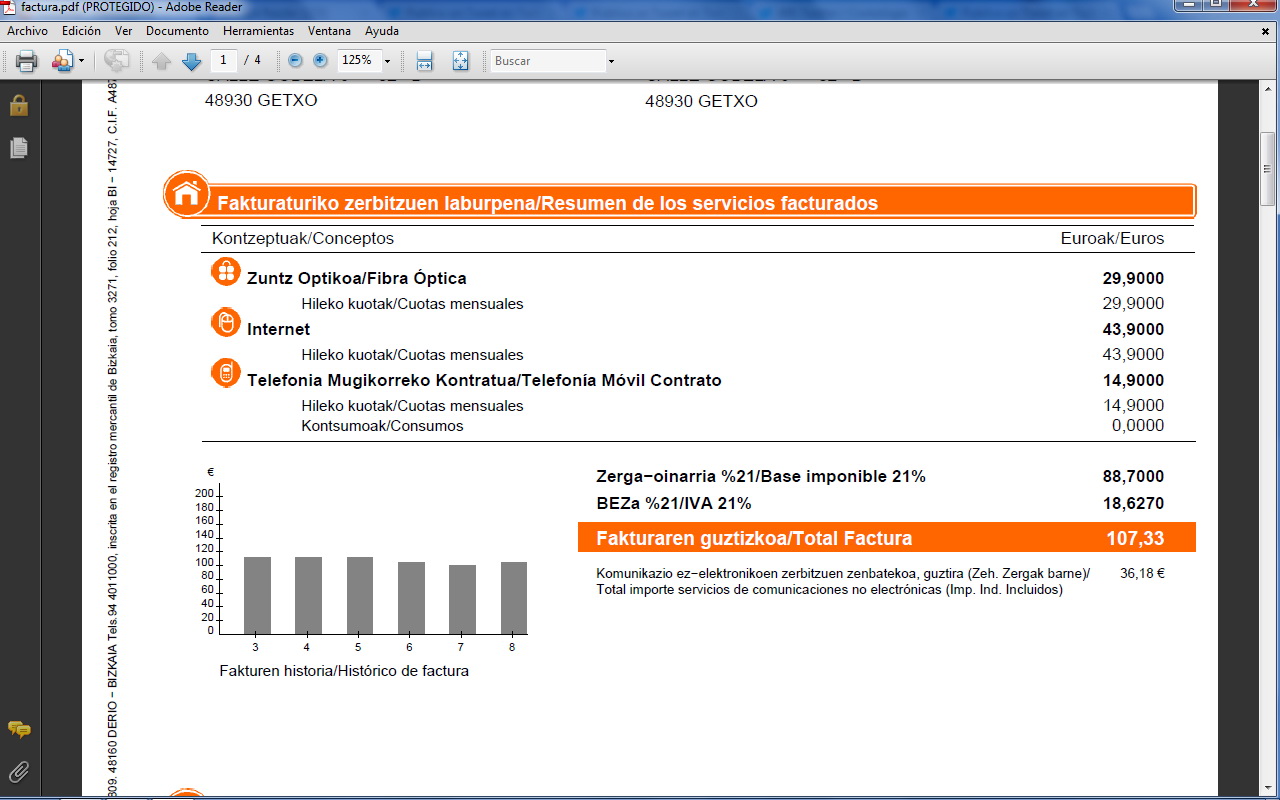1280x800 pixels.
Task: Zoom out with the minus button
Action: [295, 60]
